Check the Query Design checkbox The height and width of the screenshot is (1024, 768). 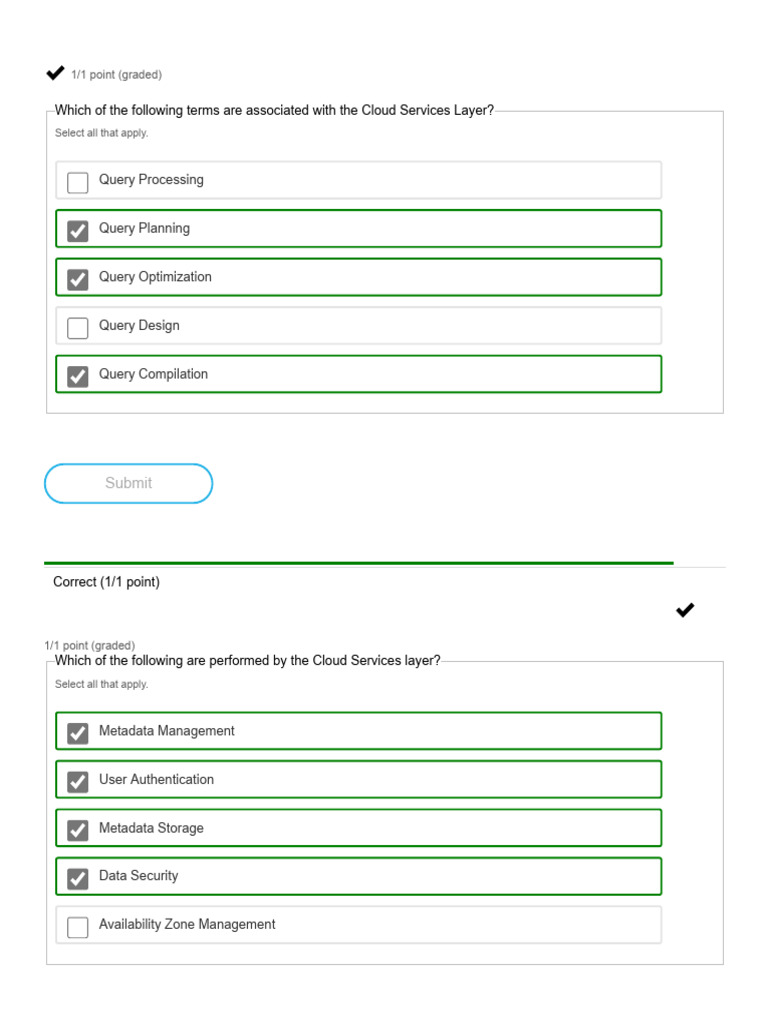(x=78, y=328)
